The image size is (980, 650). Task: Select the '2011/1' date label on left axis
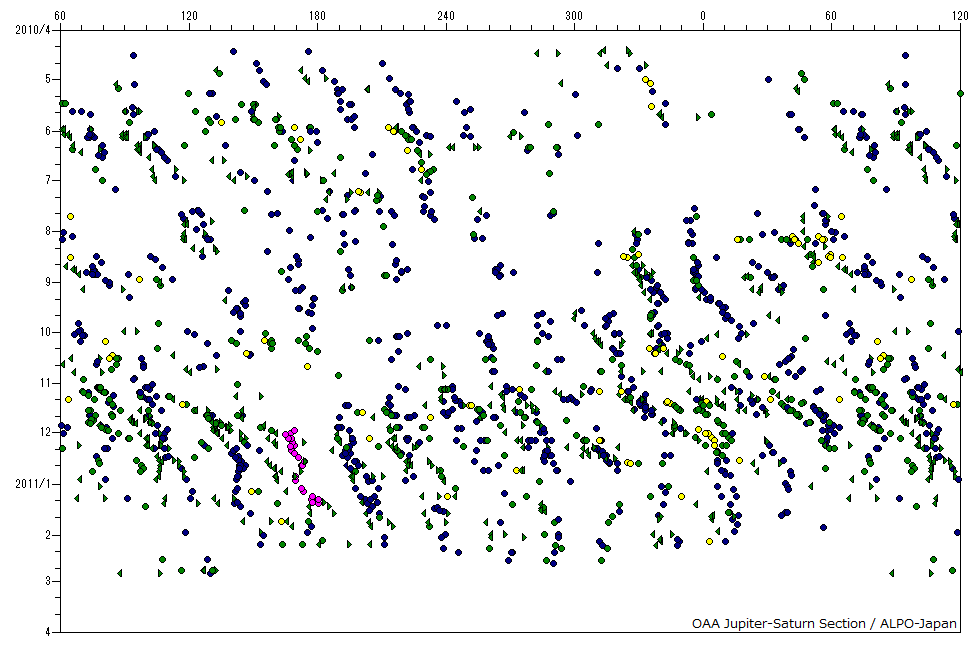32,484
